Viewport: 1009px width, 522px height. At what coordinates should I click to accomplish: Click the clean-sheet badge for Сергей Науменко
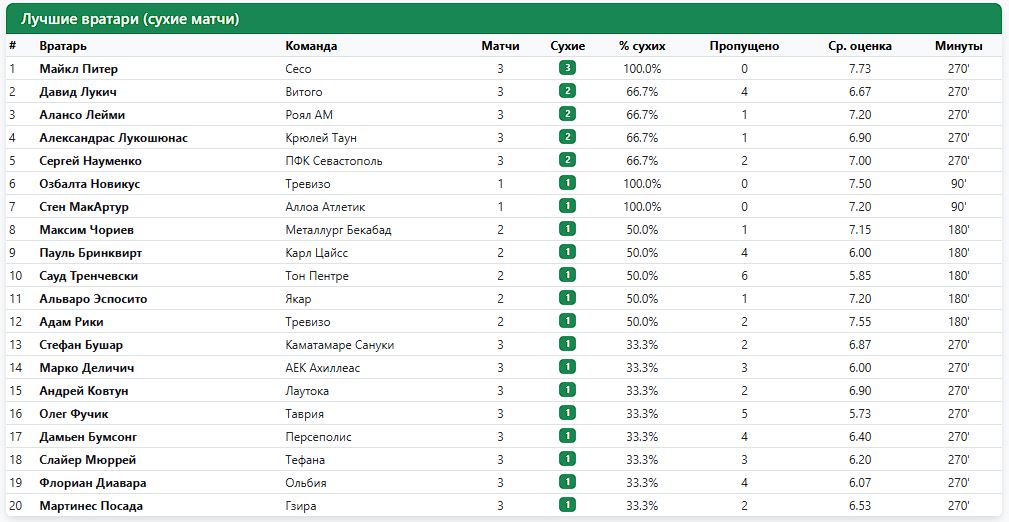pyautogui.click(x=568, y=160)
